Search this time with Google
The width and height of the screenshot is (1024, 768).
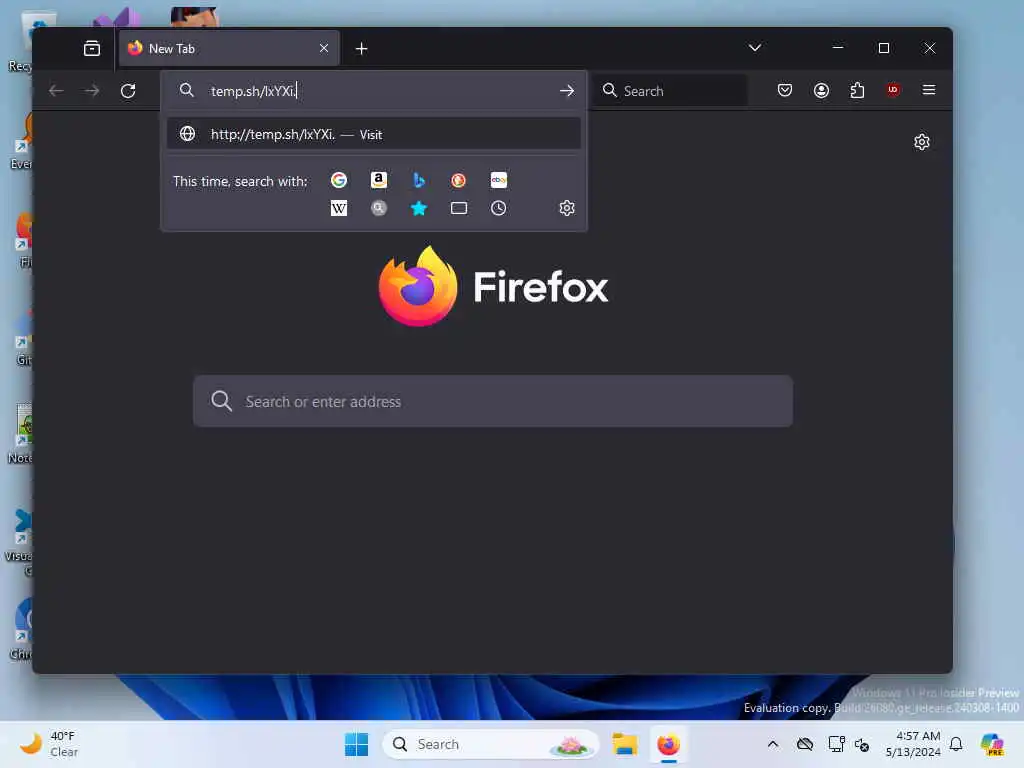tap(339, 180)
